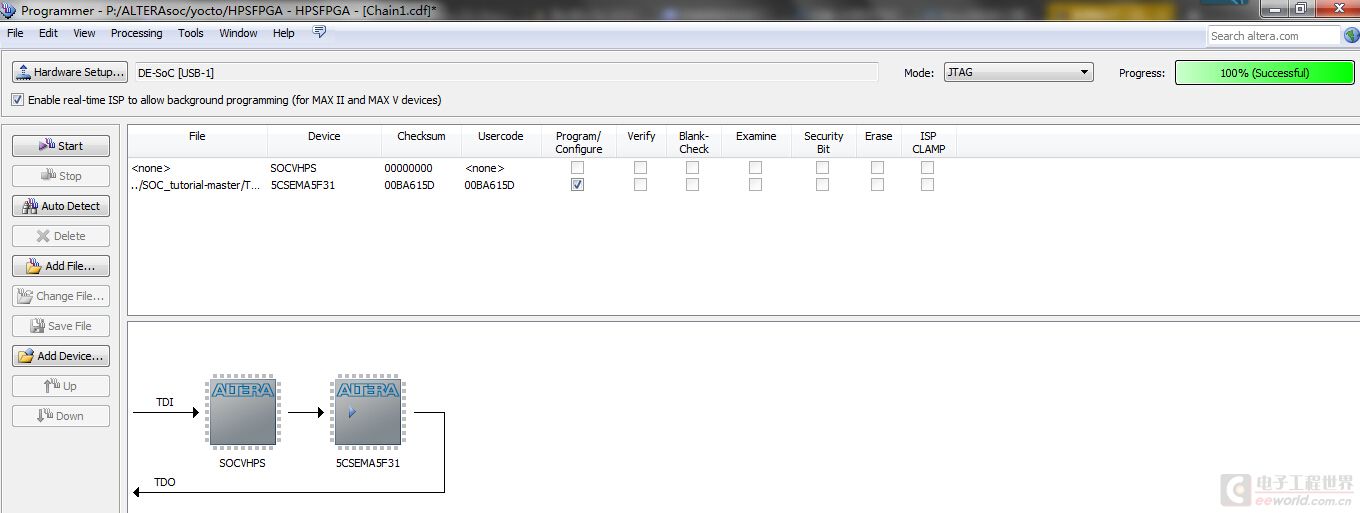Viewport: 1360px width, 513px height.
Task: Click the DE-SoC [USB-1] hardware field
Action: 506,73
